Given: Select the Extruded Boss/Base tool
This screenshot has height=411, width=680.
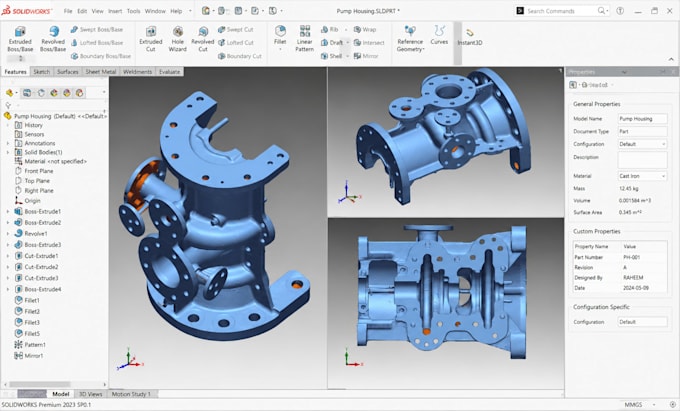Looking at the screenshot, I should pyautogui.click(x=20, y=39).
